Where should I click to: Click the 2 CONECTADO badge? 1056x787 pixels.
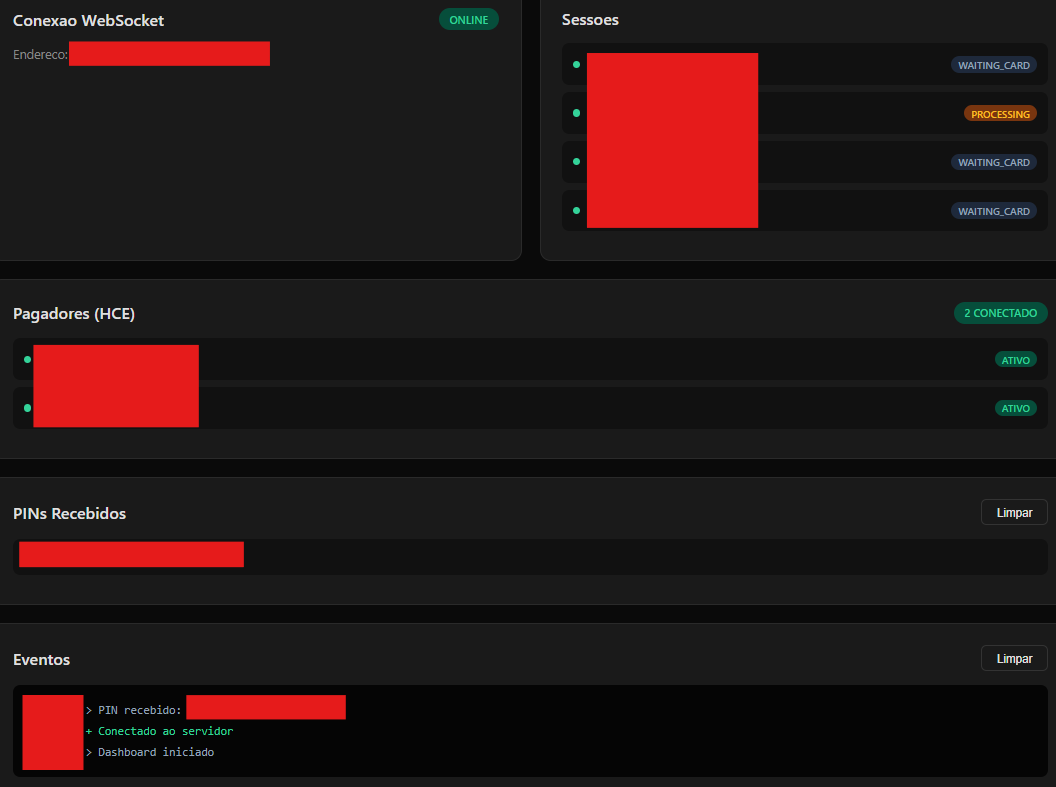tap(1000, 313)
